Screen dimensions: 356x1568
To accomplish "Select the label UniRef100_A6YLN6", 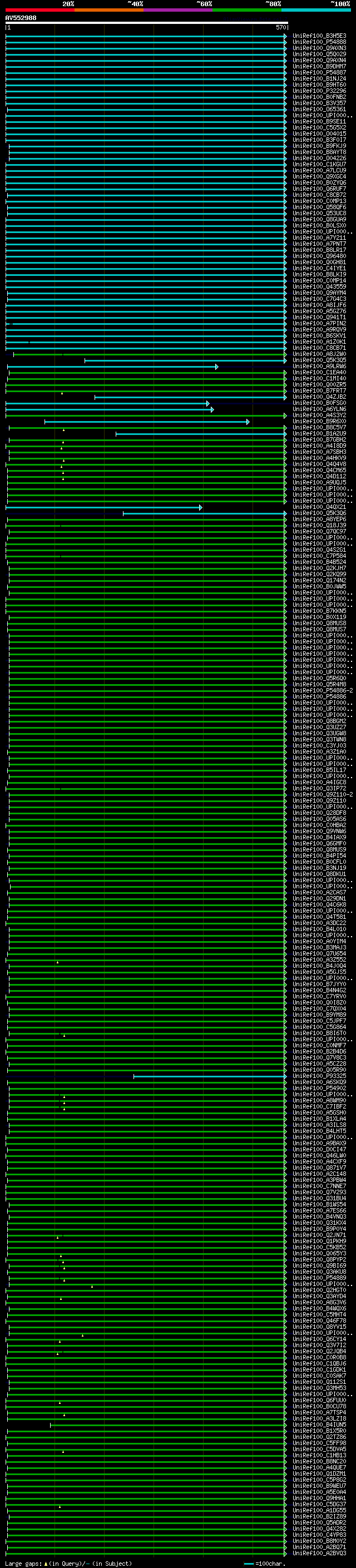I will coord(319,409).
